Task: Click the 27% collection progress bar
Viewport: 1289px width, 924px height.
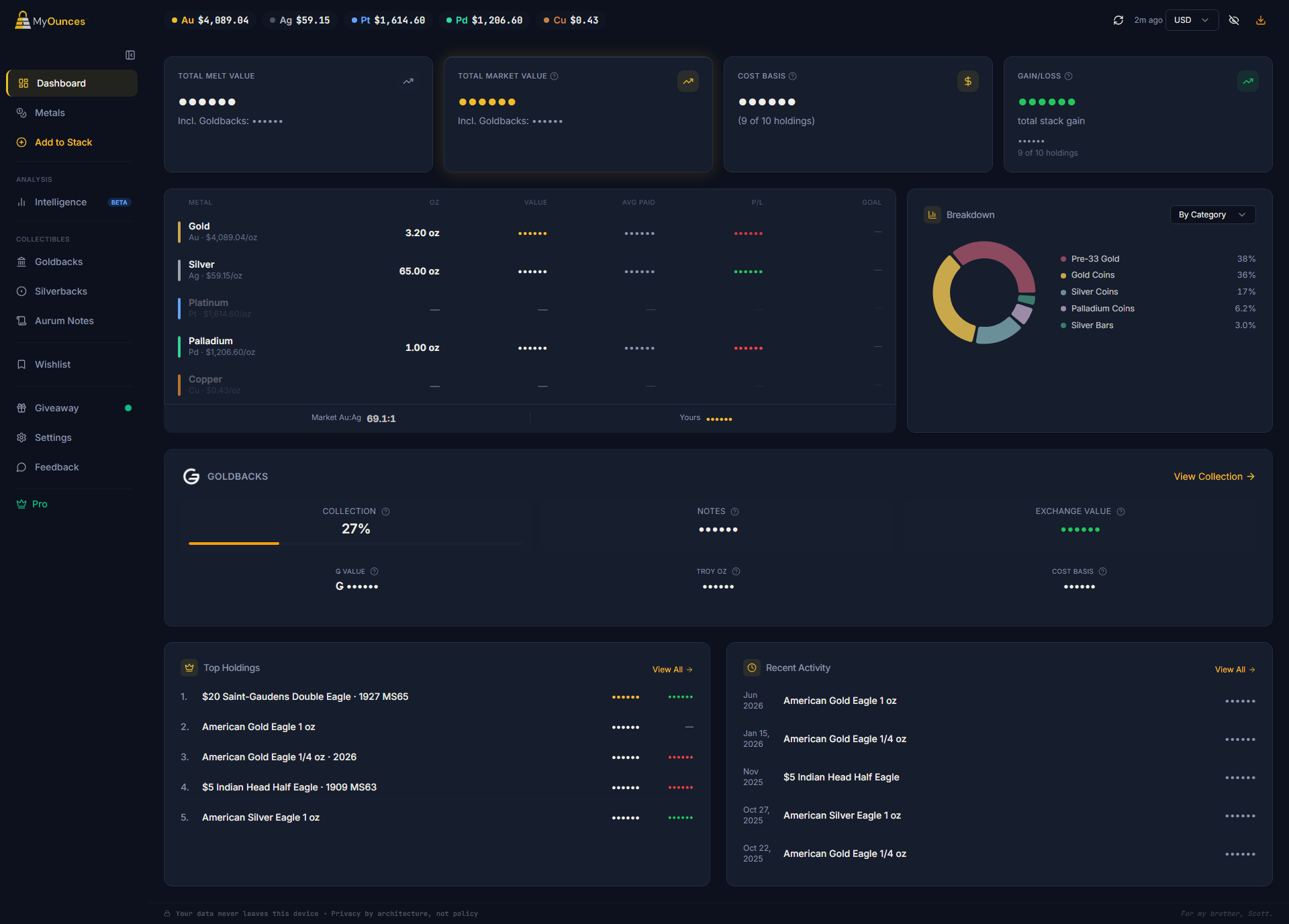Action: pyautogui.click(x=356, y=544)
